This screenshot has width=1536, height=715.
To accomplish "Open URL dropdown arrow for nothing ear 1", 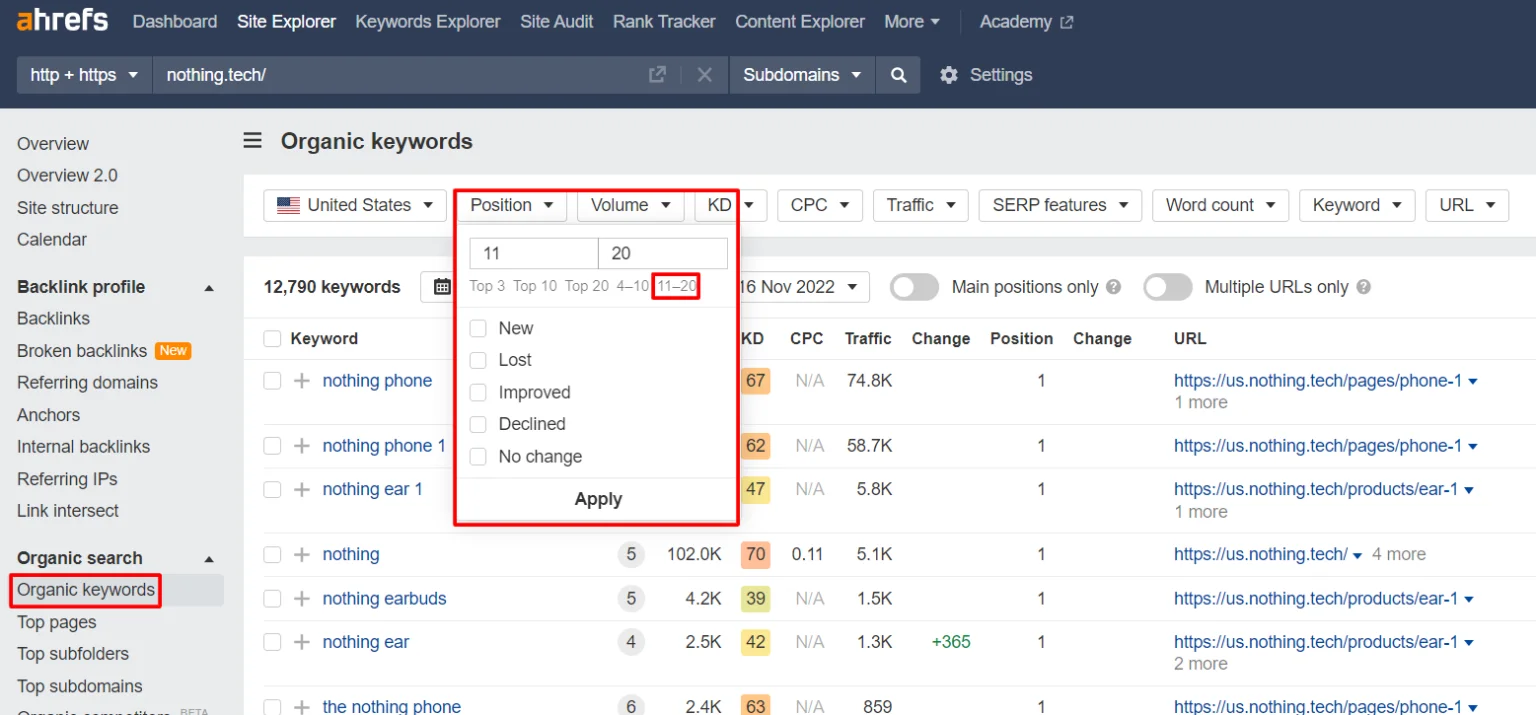I will pos(1469,490).
